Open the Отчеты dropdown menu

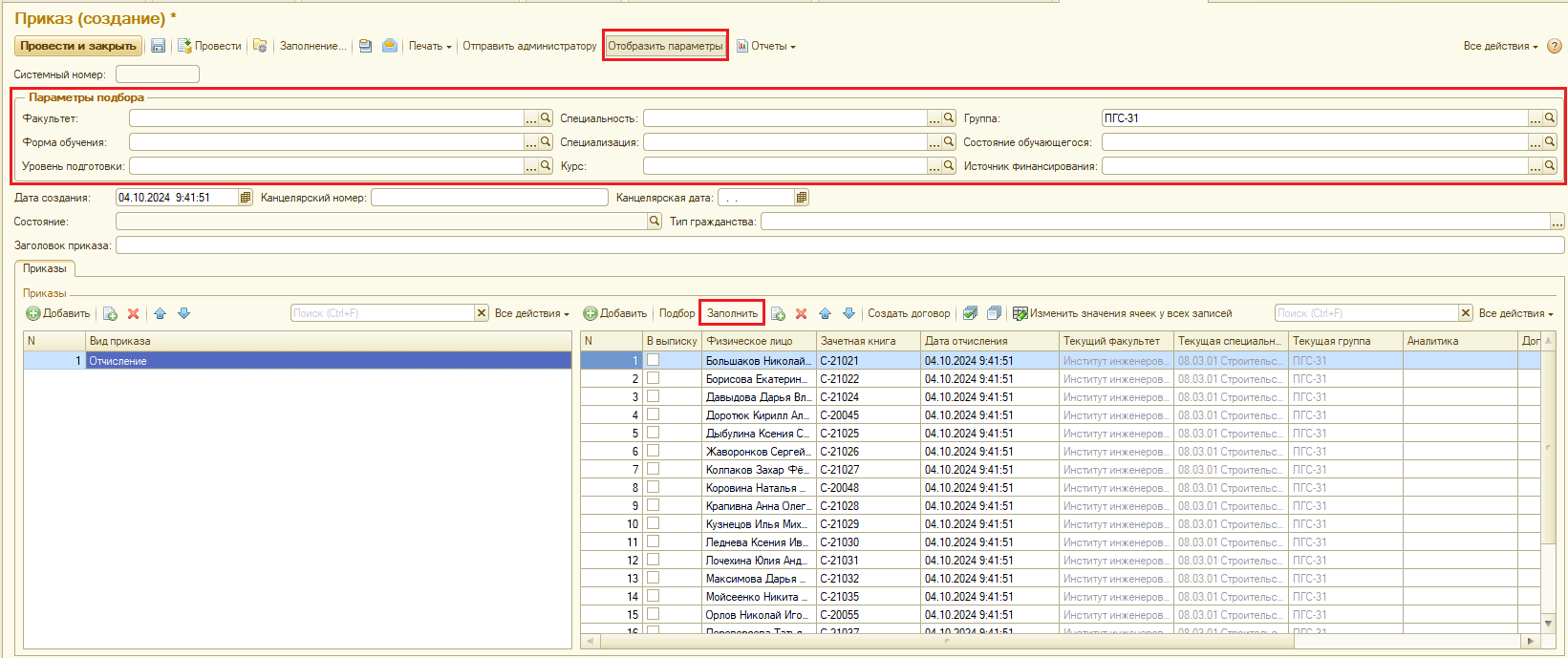766,46
